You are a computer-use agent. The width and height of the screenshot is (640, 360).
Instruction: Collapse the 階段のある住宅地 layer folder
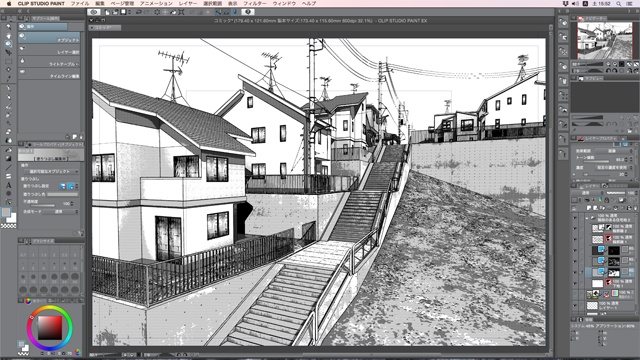(587, 217)
